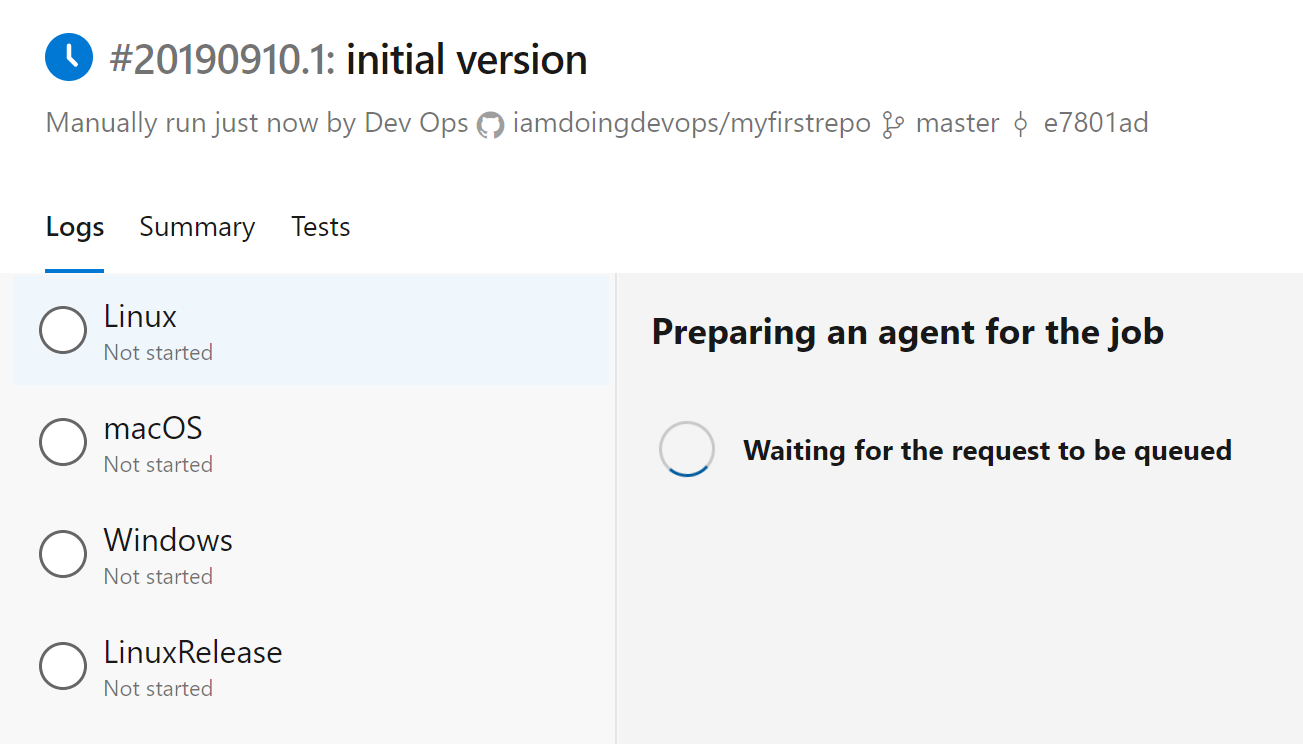Click the loading spinner for queued request

click(687, 449)
